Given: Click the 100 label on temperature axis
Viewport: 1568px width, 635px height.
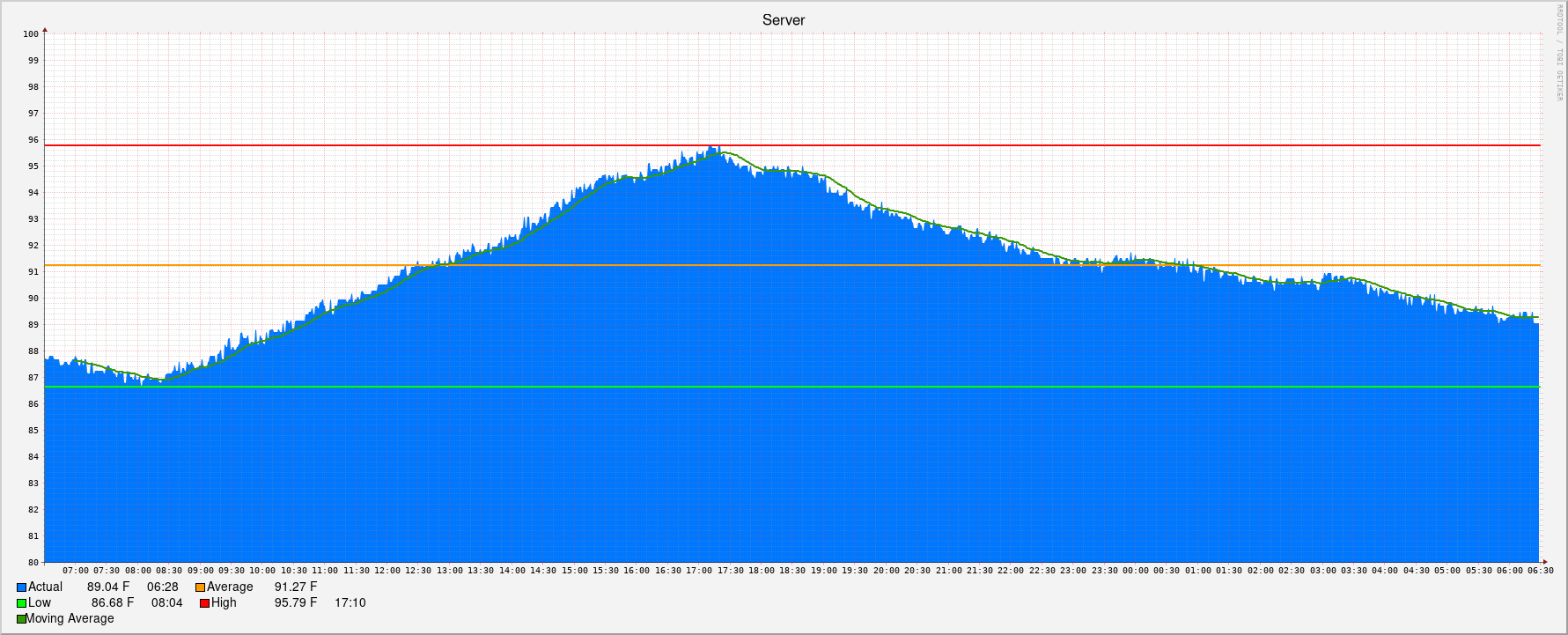Looking at the screenshot, I should (x=31, y=34).
